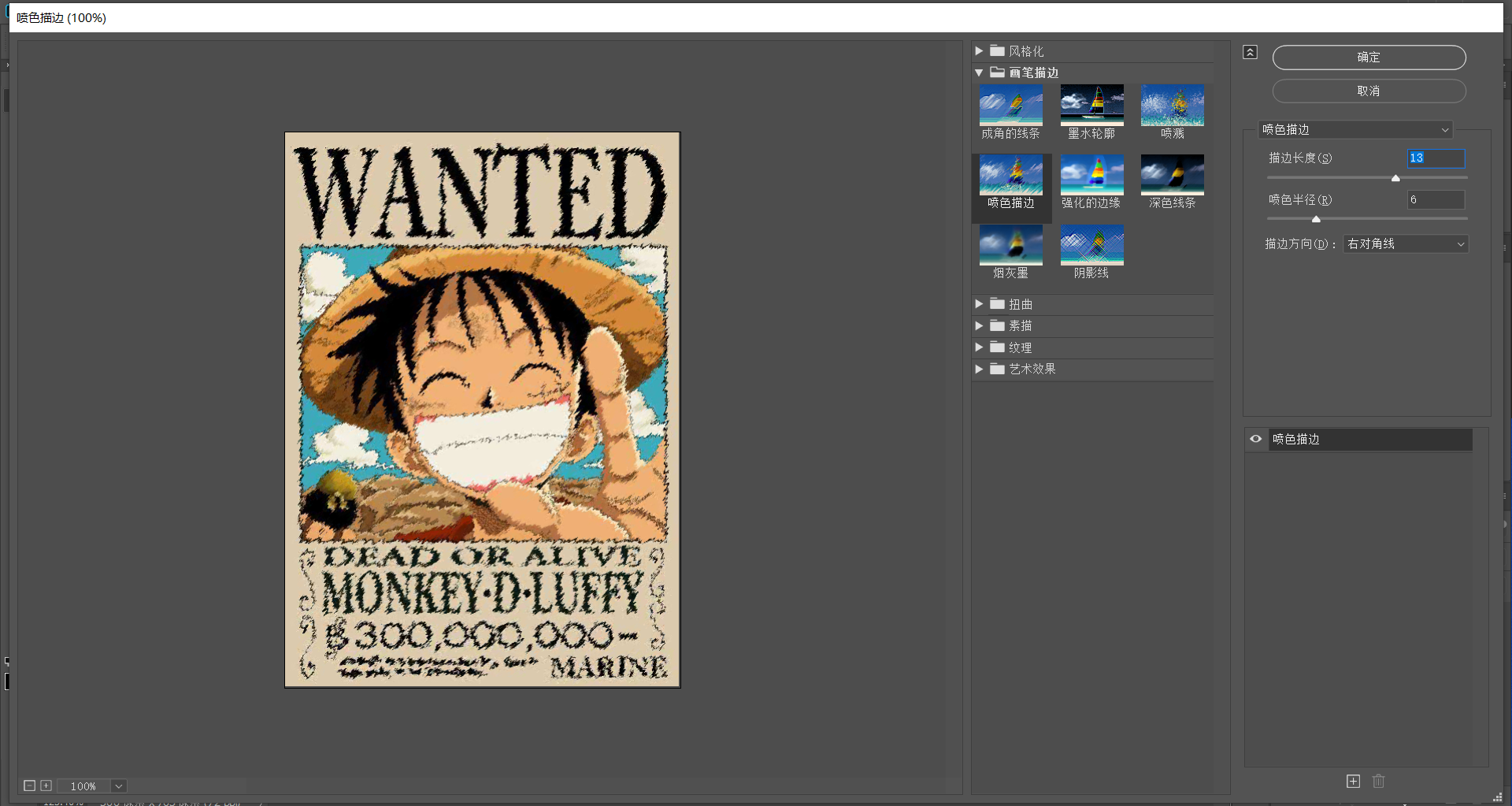Toggle visibility of the 喷色描边 effect layer
The height and width of the screenshot is (806, 1512).
pyautogui.click(x=1255, y=440)
